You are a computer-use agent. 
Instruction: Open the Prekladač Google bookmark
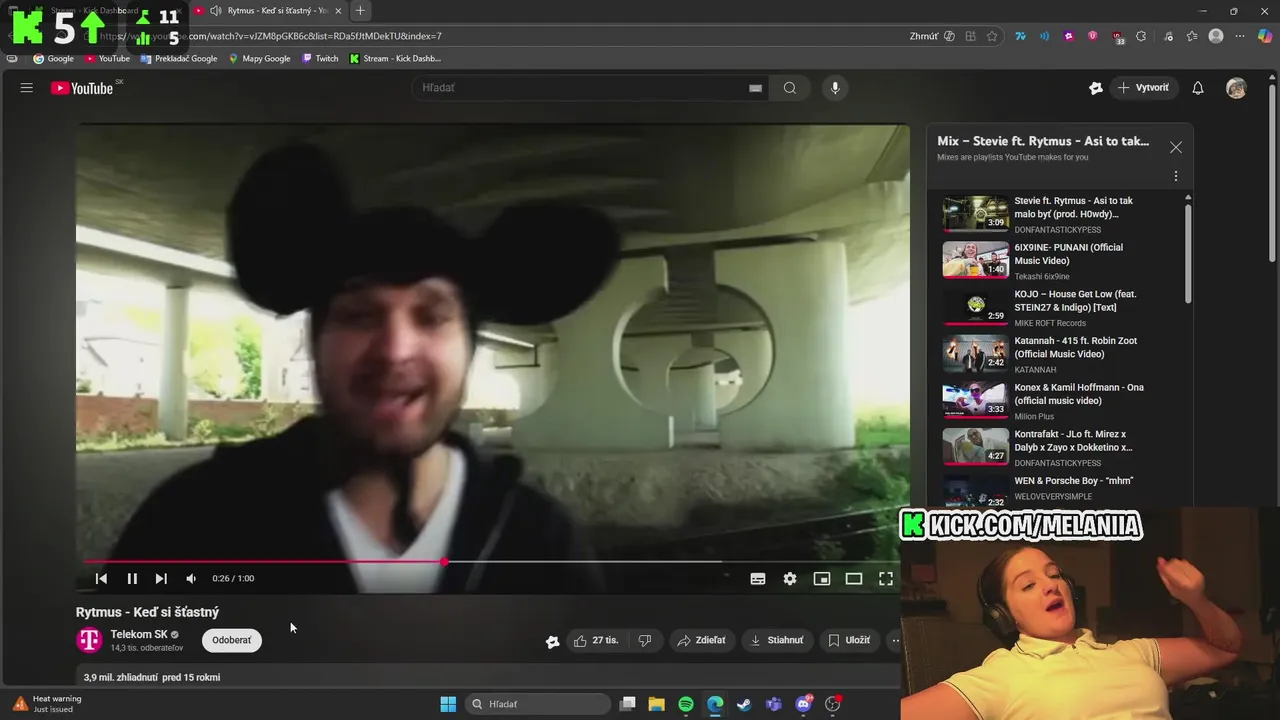[179, 58]
